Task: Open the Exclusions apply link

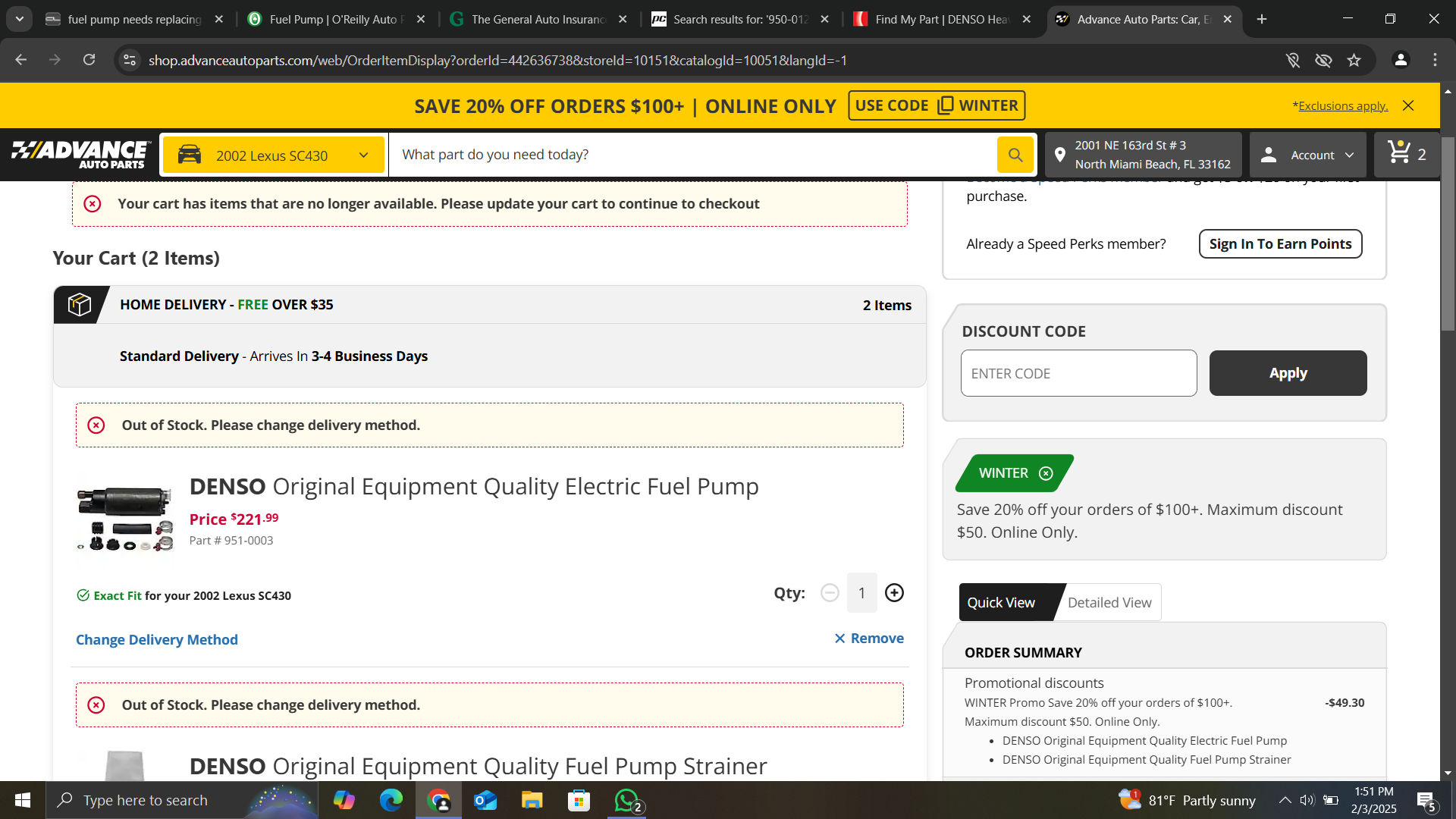Action: [x=1343, y=105]
